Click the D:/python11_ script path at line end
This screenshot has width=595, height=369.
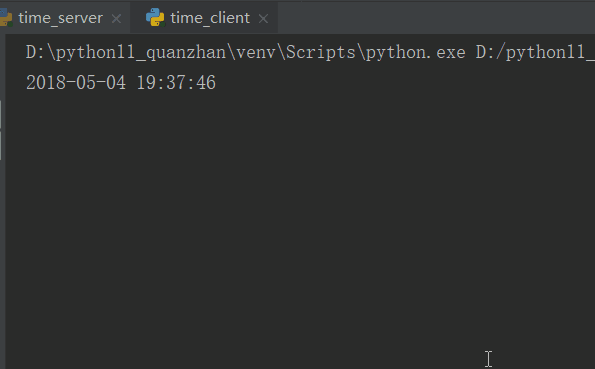[x=535, y=52]
